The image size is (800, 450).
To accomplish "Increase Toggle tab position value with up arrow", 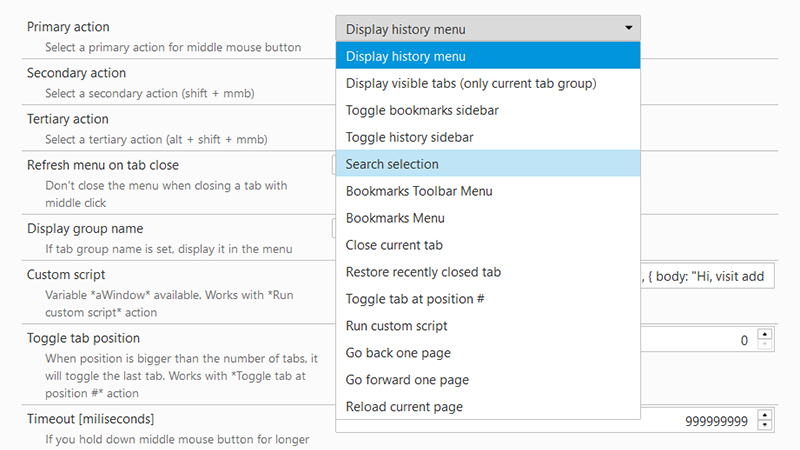I will [x=765, y=335].
